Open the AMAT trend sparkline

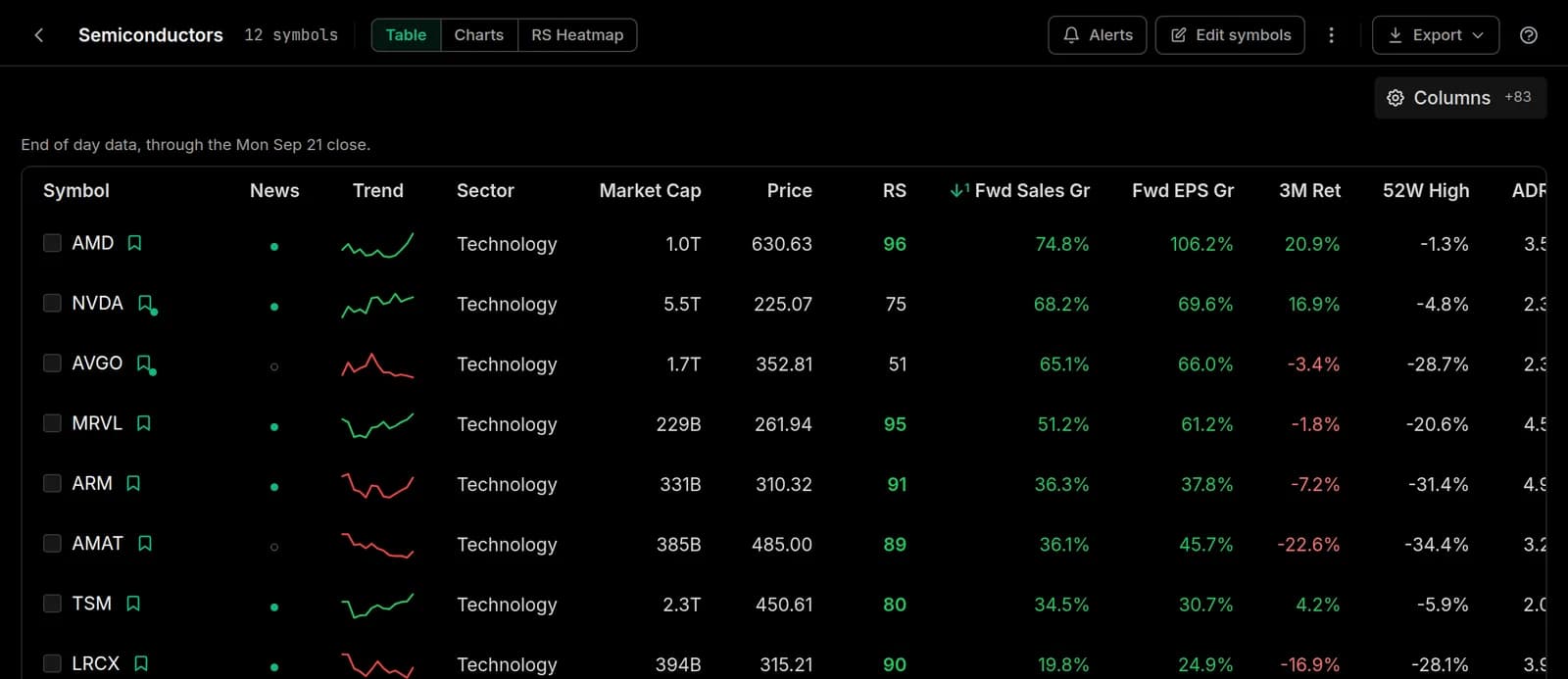[x=377, y=545]
